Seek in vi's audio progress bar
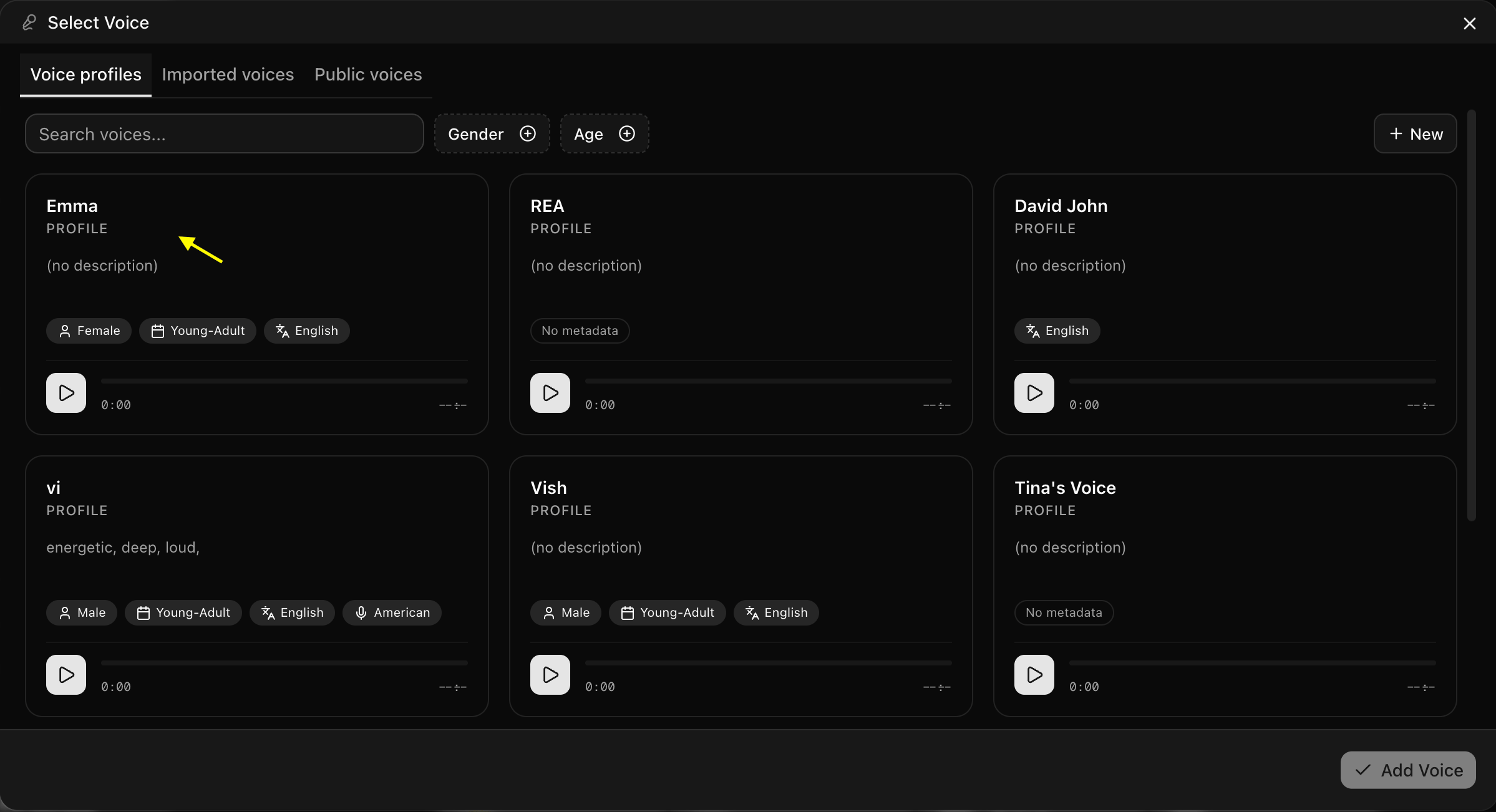 [x=284, y=662]
